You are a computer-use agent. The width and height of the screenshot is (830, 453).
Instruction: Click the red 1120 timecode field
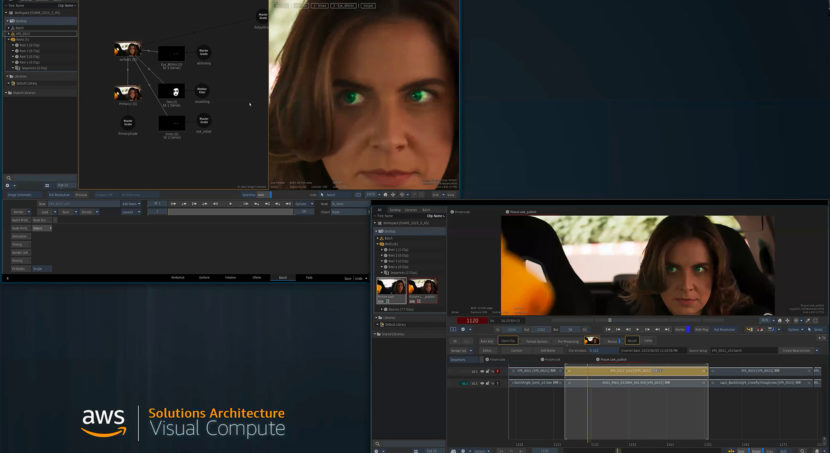coord(472,320)
